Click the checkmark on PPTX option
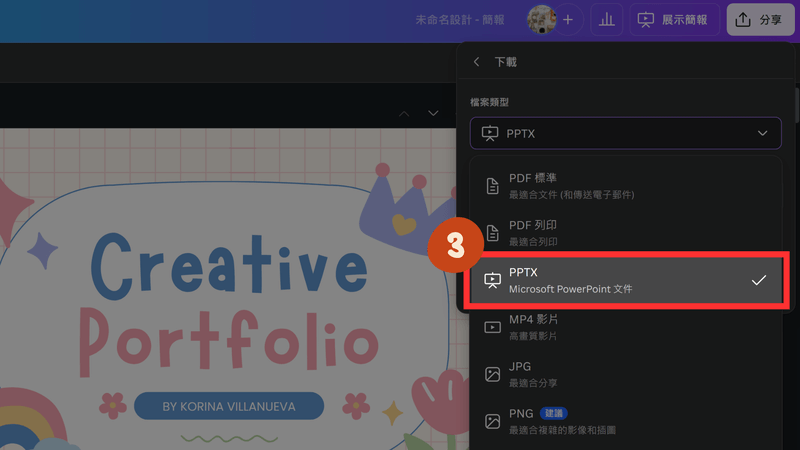This screenshot has height=450, width=800. coord(759,280)
